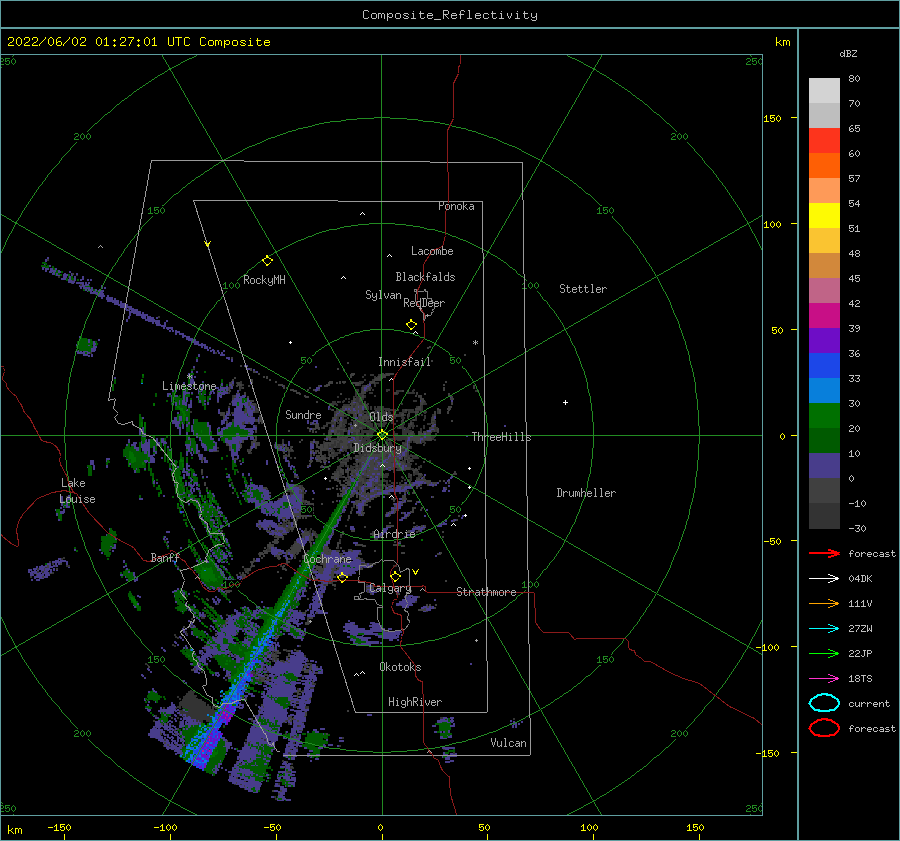Click the Stettler city label
Screen dimensions: 900x841
583,289
